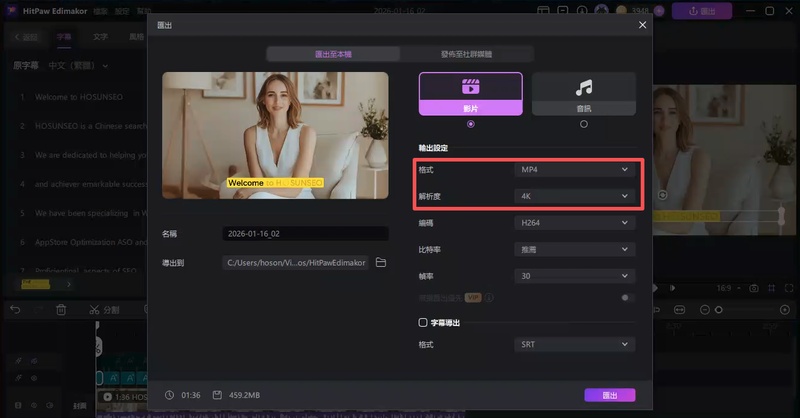Click the timeline zoom slider handle
This screenshot has height=418, width=800.
[x=718, y=310]
